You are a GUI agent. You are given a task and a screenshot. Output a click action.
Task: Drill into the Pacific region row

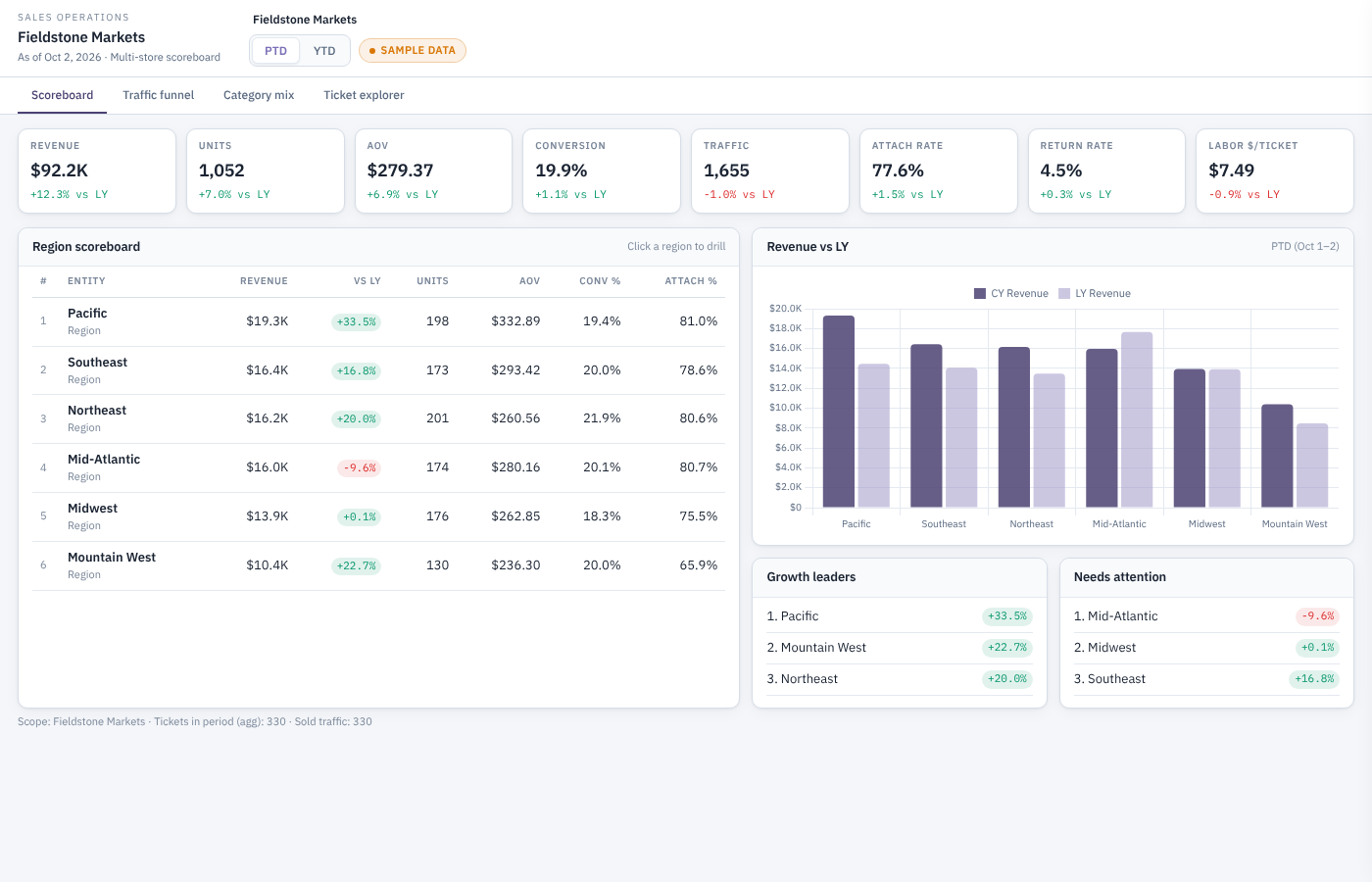[x=378, y=321]
